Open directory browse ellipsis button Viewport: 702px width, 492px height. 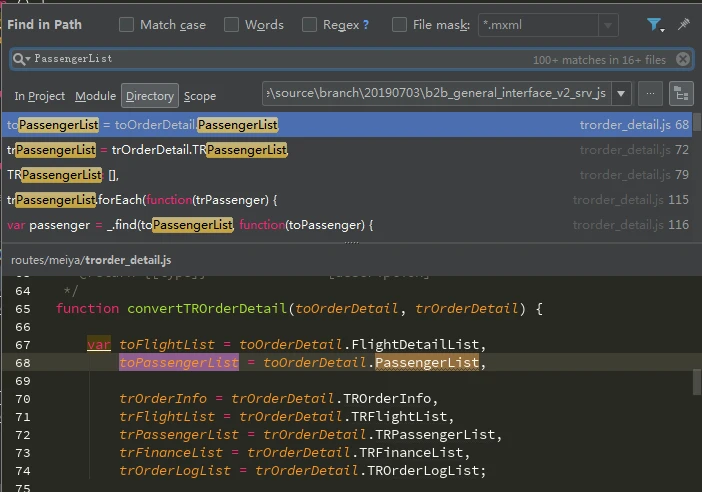tap(650, 94)
